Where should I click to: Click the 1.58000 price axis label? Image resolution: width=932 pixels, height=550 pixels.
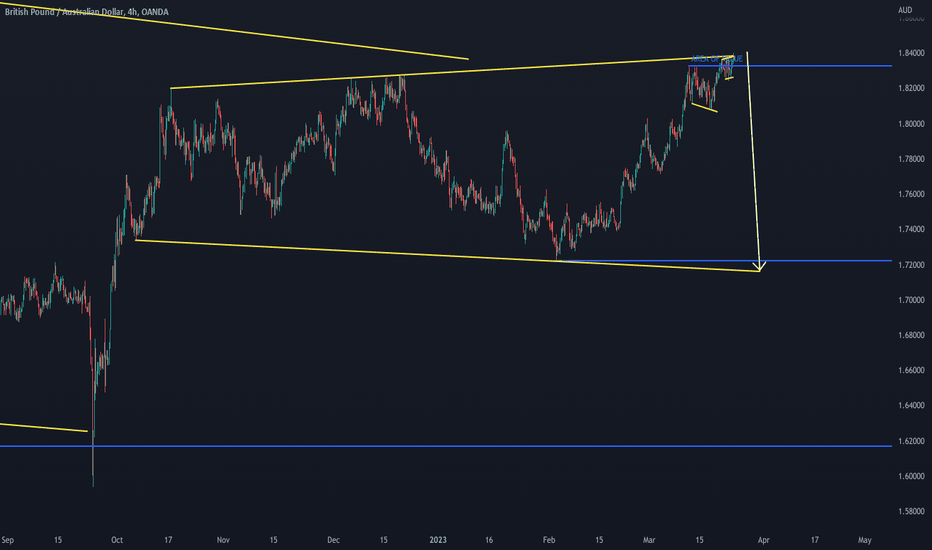[911, 511]
